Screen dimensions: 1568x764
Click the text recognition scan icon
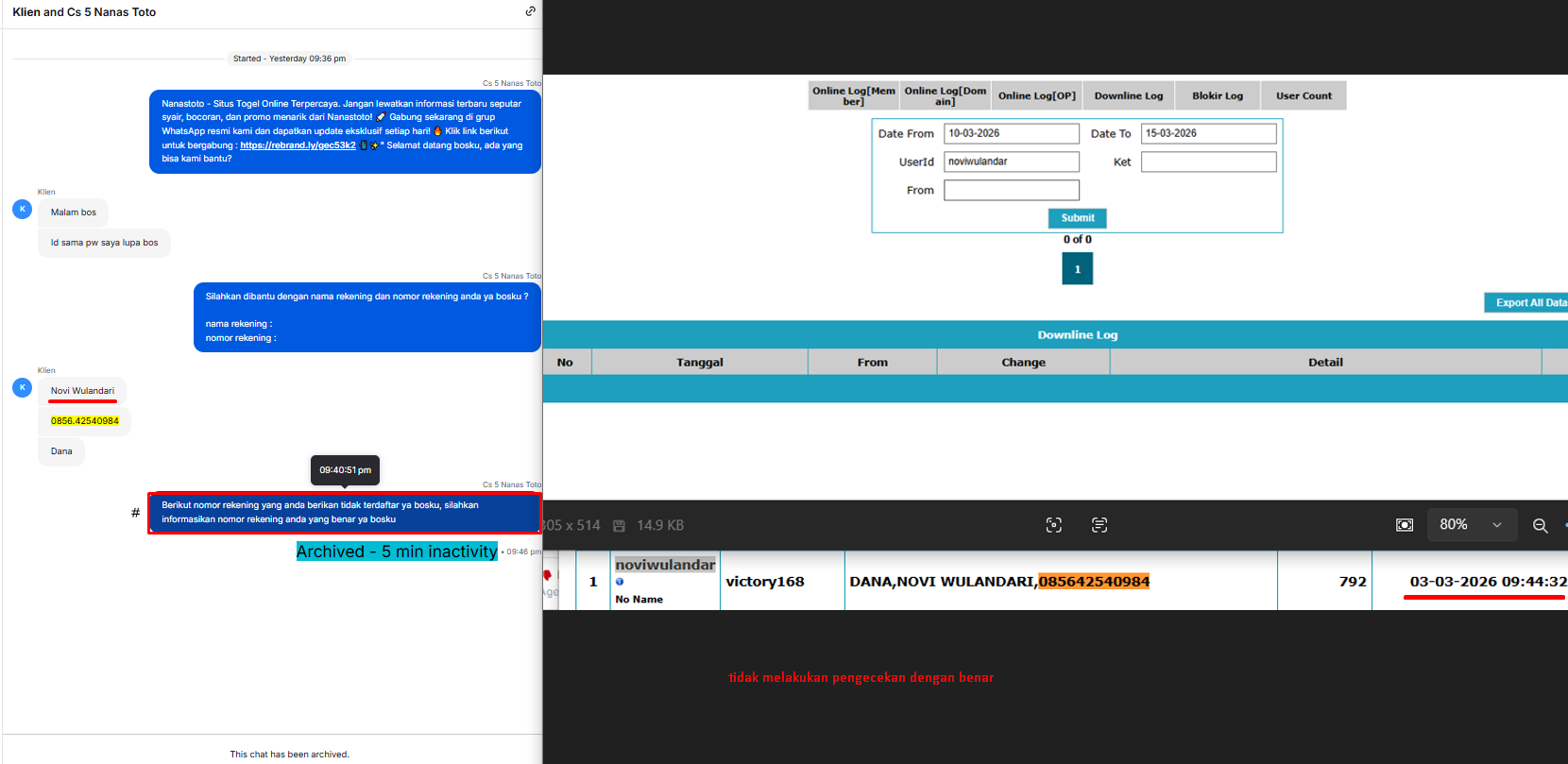(1099, 525)
